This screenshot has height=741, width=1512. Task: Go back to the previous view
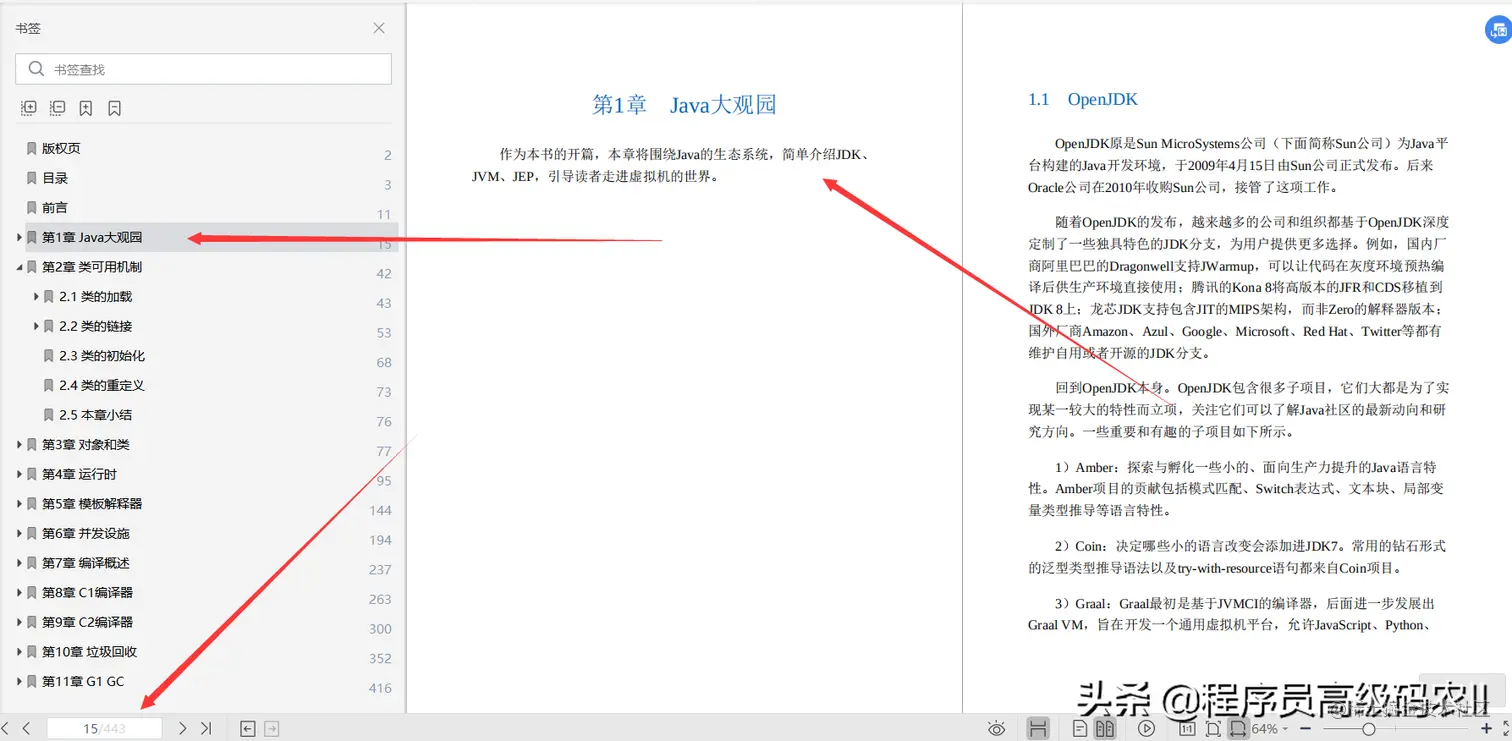coord(246,728)
